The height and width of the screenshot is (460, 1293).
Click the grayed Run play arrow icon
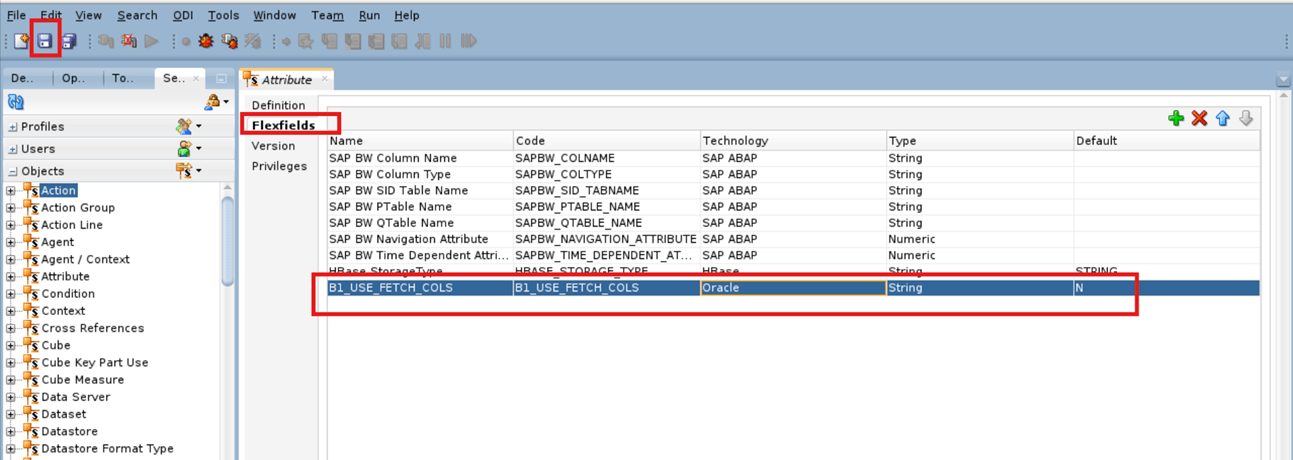pos(152,41)
